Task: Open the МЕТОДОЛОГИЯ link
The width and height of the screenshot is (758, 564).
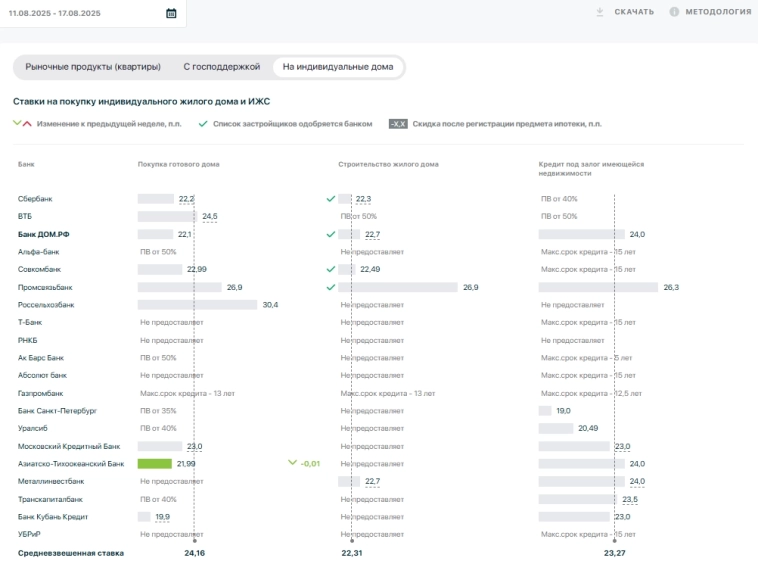Action: [x=717, y=12]
